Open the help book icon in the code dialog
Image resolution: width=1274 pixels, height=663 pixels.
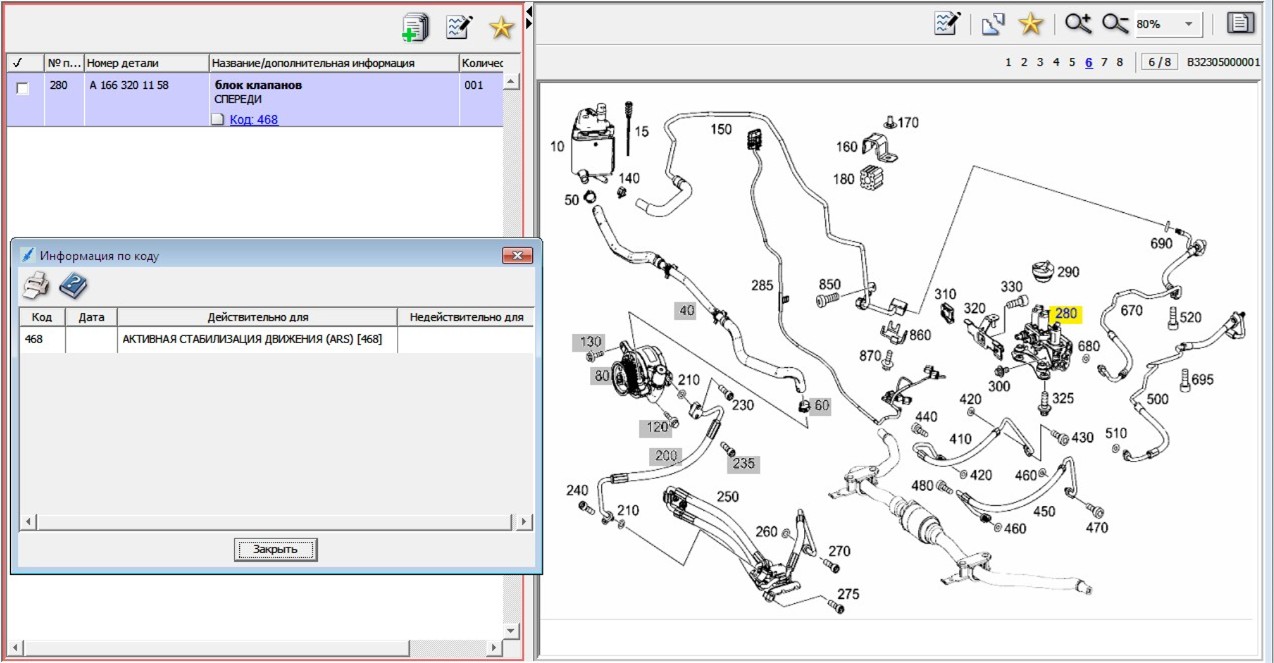(74, 286)
